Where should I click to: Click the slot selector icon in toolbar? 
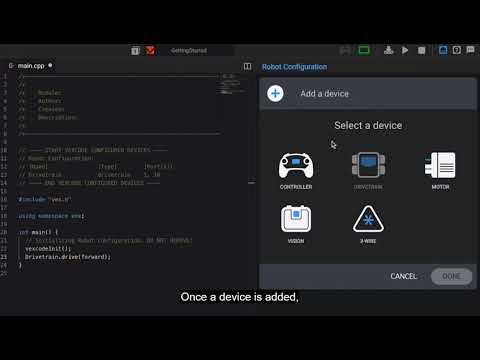click(135, 51)
